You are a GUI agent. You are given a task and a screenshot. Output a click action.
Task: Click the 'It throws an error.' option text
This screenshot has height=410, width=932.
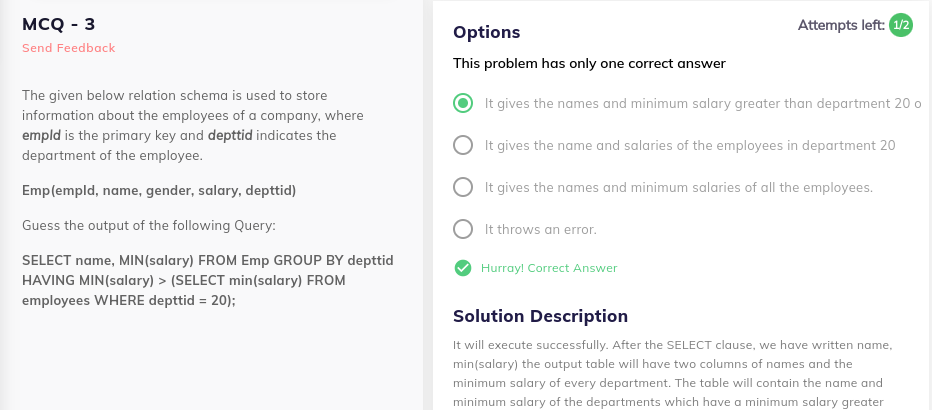coord(540,229)
